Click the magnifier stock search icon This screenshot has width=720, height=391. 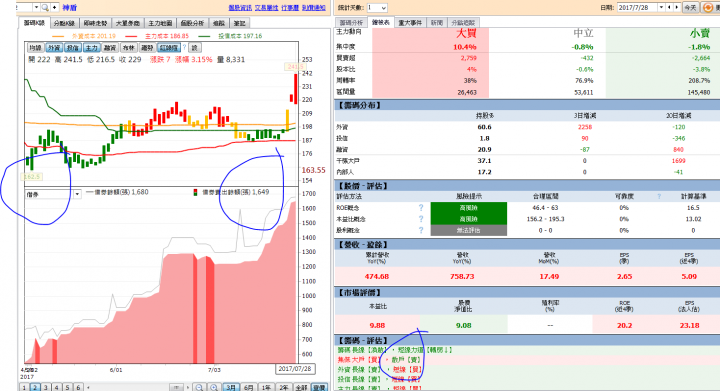tap(45, 7)
